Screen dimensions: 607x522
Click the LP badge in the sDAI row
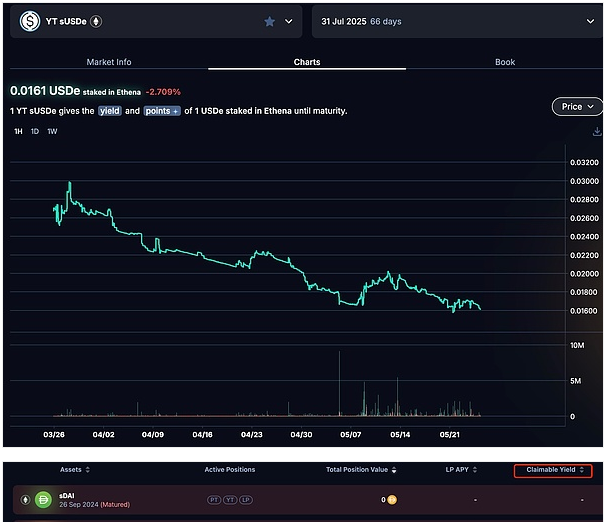click(x=246, y=500)
